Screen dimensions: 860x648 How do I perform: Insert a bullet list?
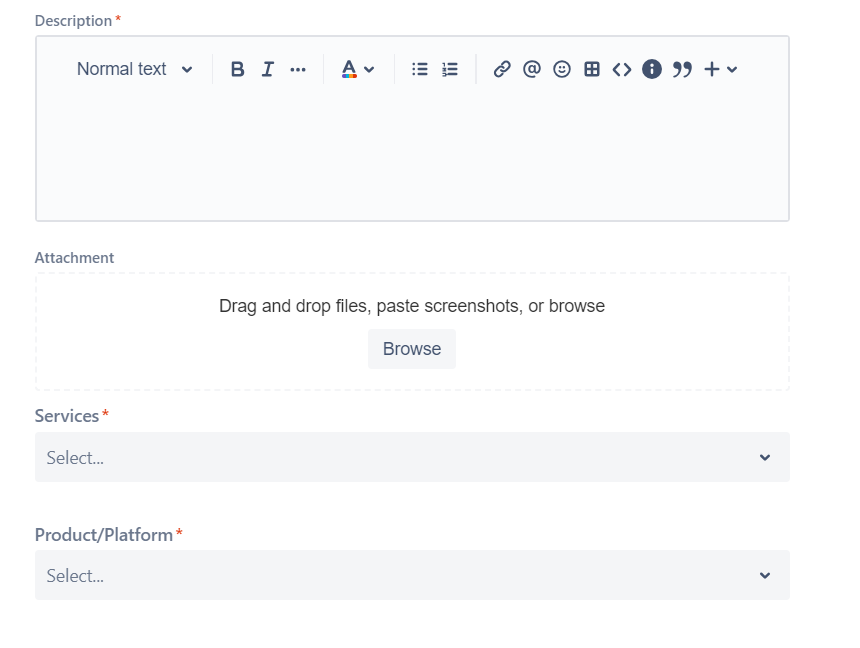(x=420, y=69)
